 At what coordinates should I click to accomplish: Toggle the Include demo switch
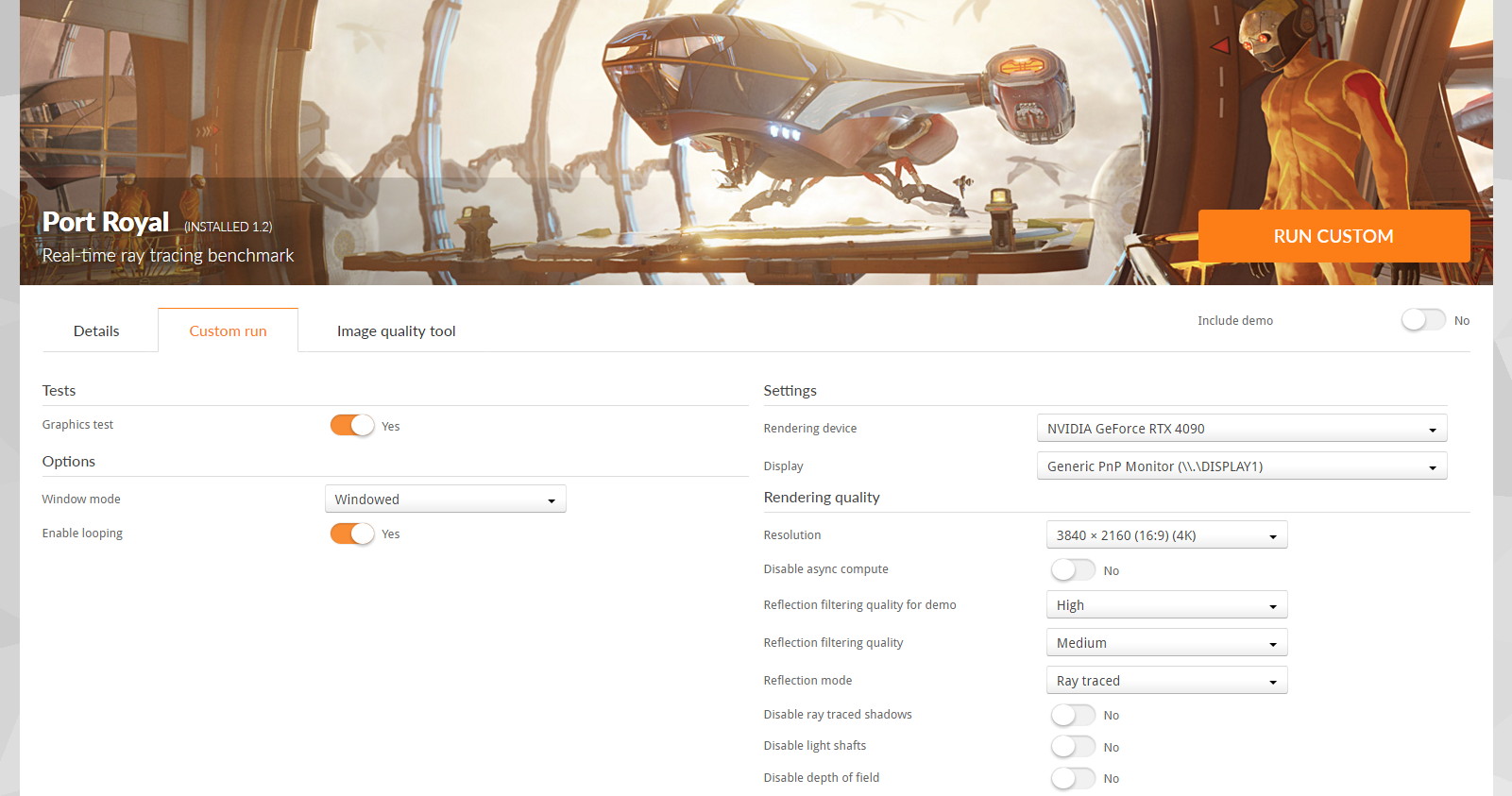[1423, 320]
